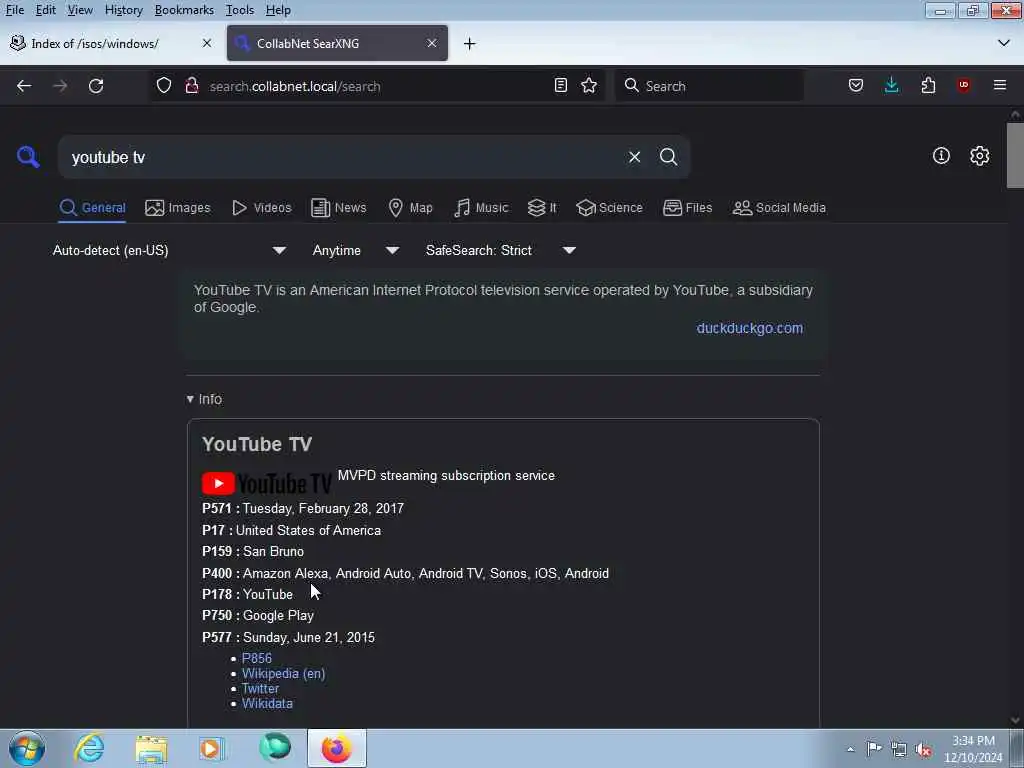The image size is (1024, 768).
Task: Bookmark this page with the star icon
Action: tap(589, 86)
